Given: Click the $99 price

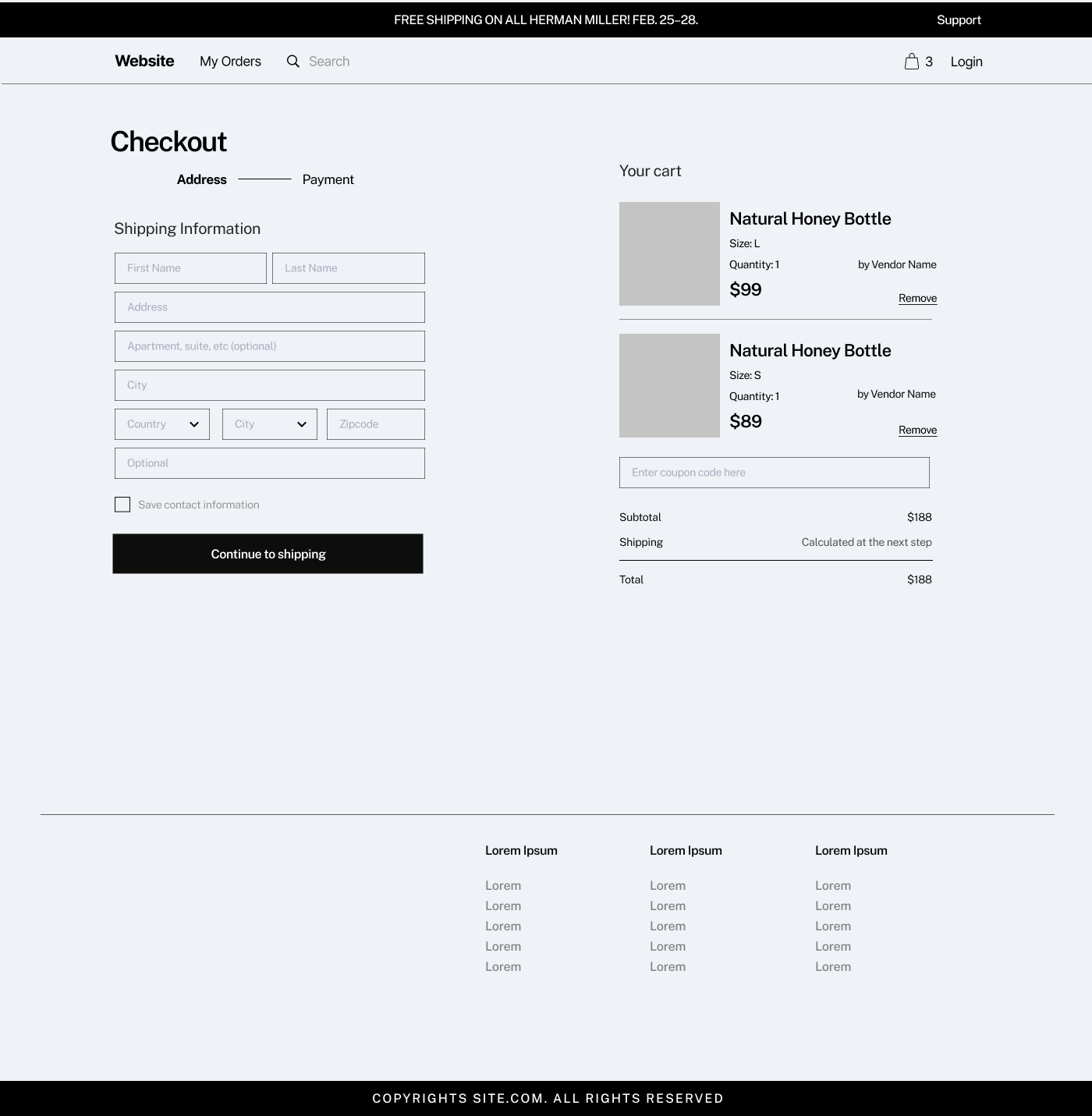Looking at the screenshot, I should (746, 289).
